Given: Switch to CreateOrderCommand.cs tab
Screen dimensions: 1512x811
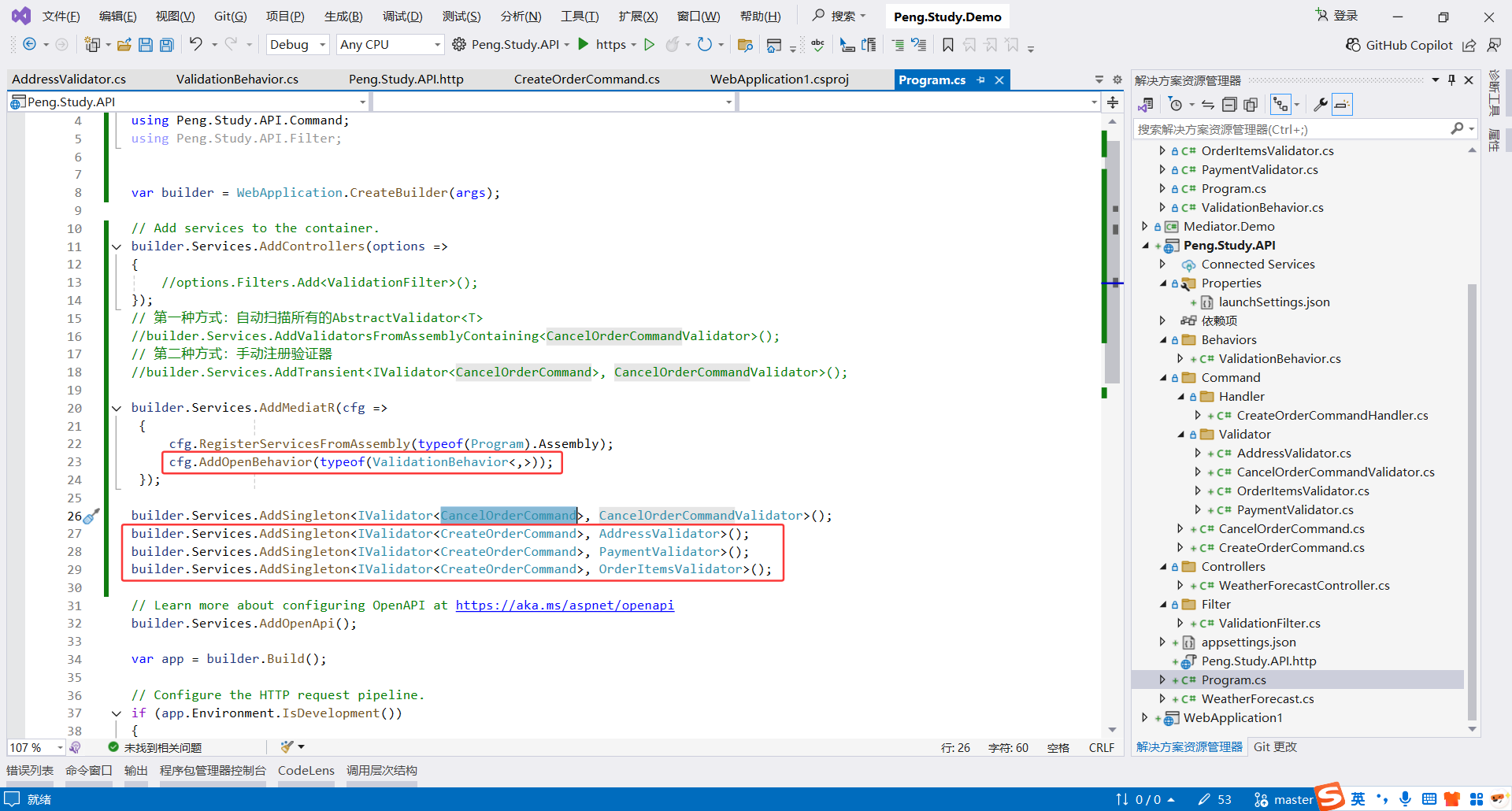Looking at the screenshot, I should [x=587, y=80].
